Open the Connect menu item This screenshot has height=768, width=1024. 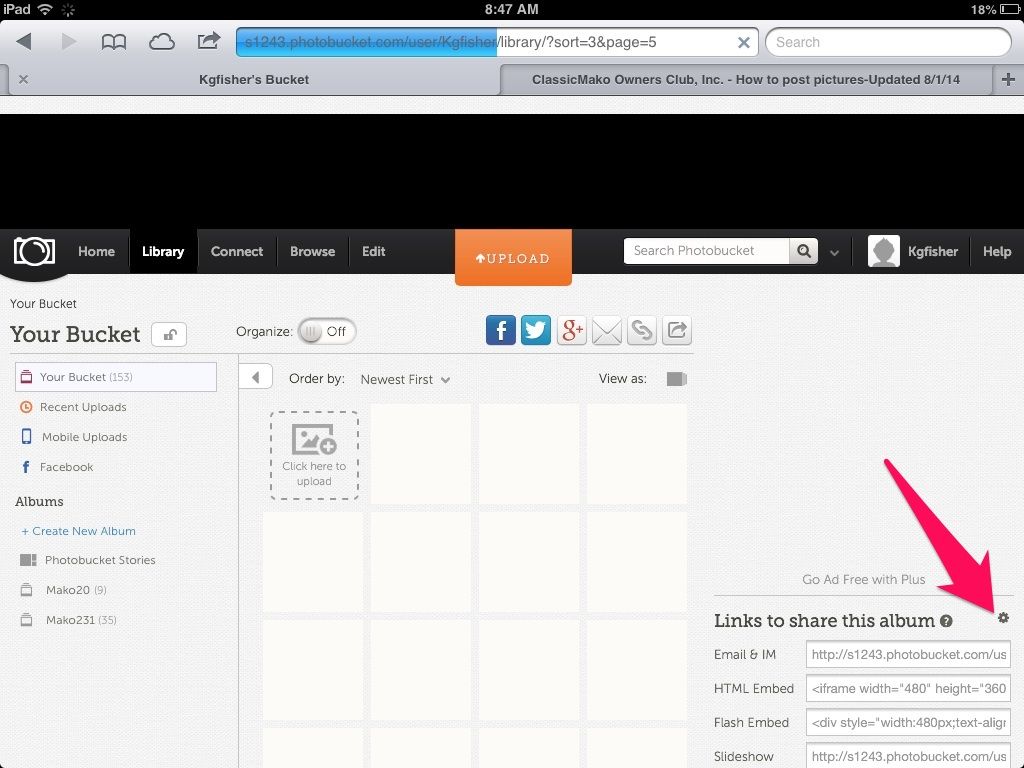point(236,251)
